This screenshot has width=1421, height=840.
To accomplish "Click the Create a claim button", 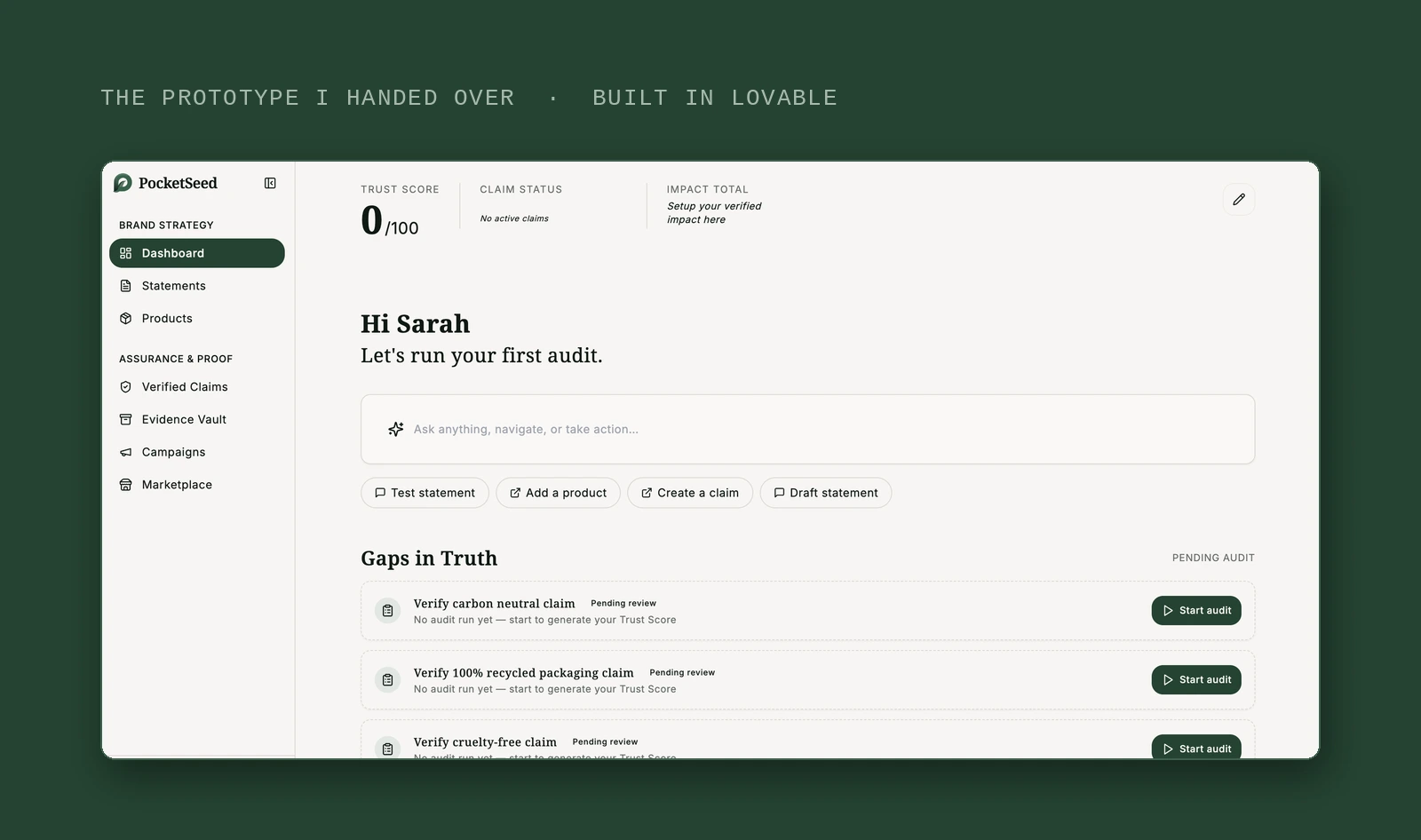I will [x=690, y=493].
